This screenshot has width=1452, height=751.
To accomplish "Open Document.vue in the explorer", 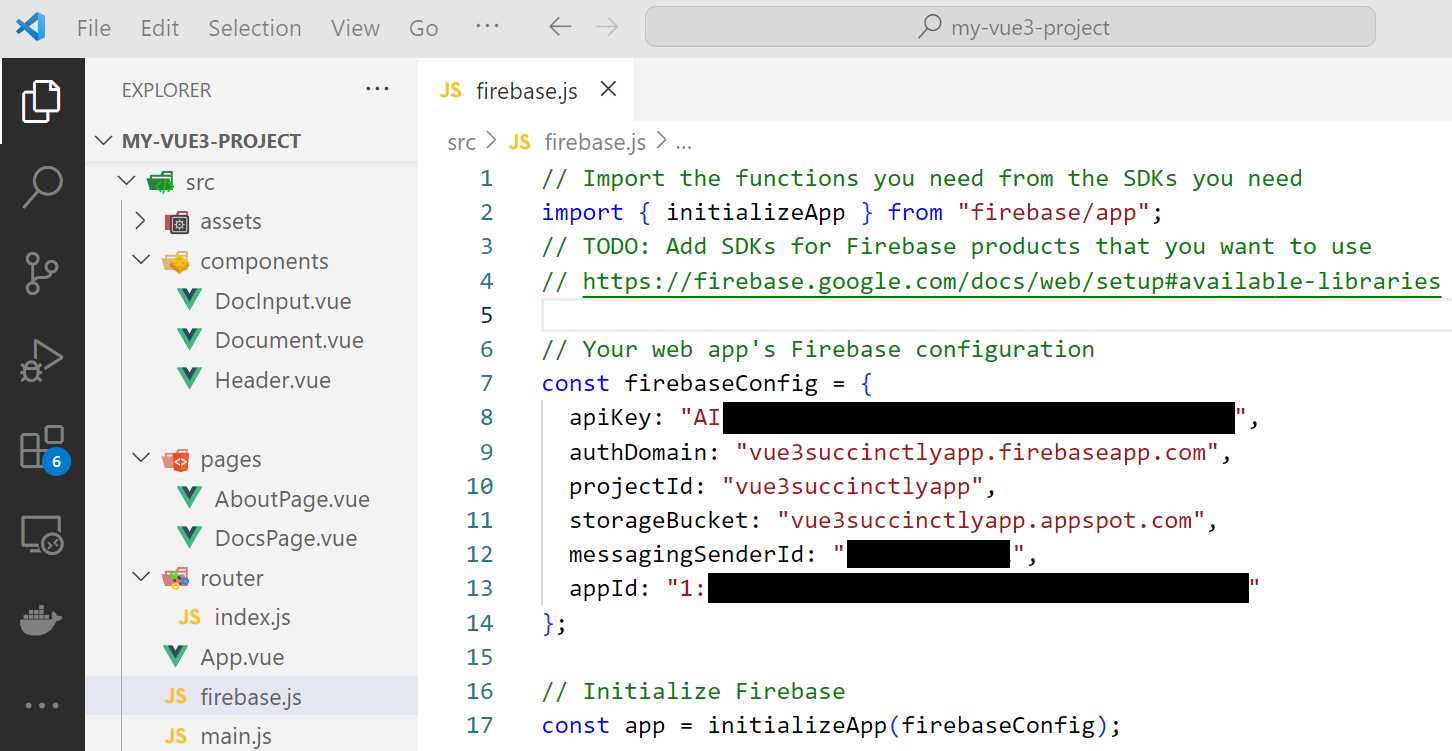I will (x=289, y=340).
